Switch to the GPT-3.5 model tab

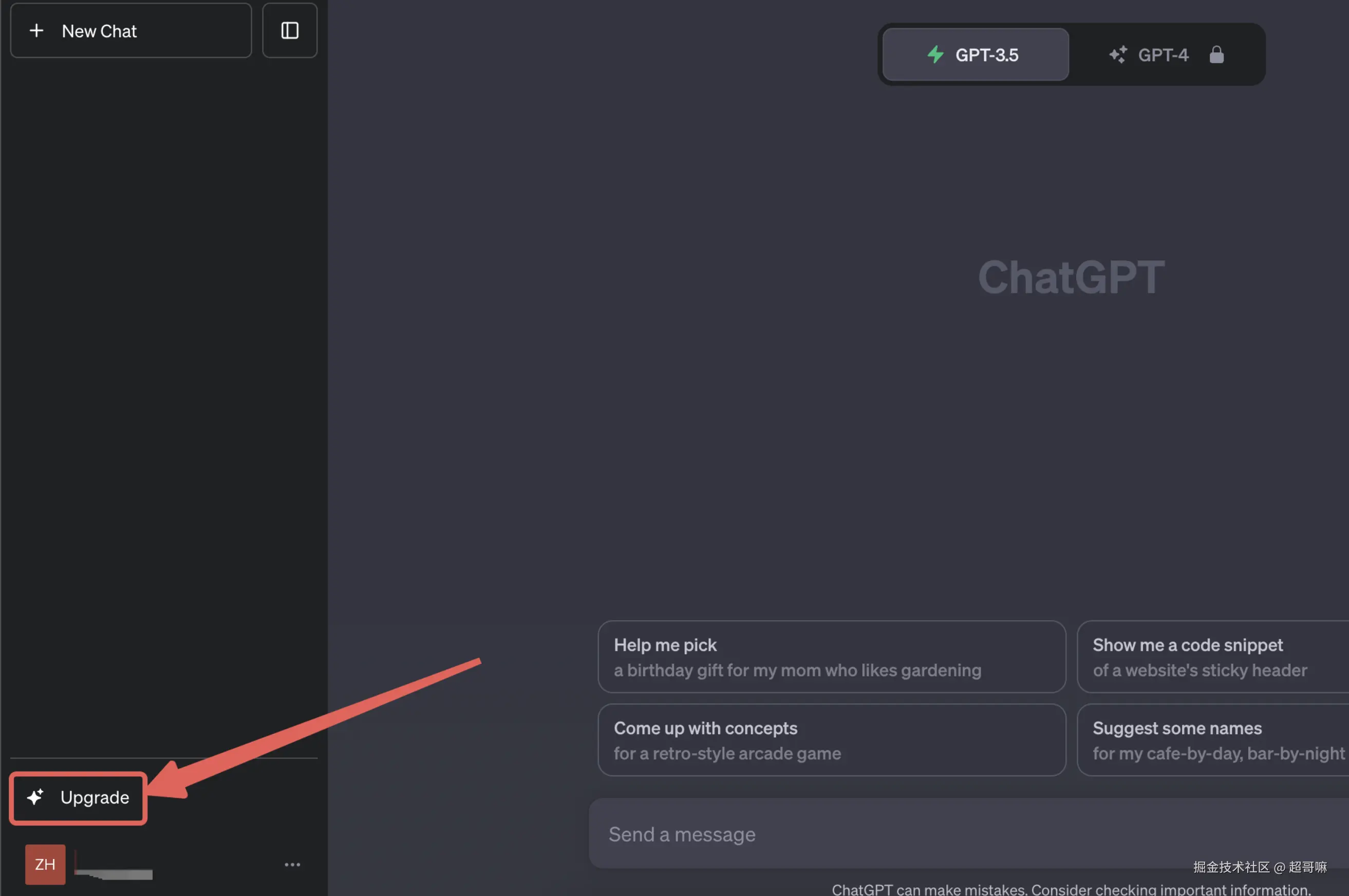[x=976, y=55]
